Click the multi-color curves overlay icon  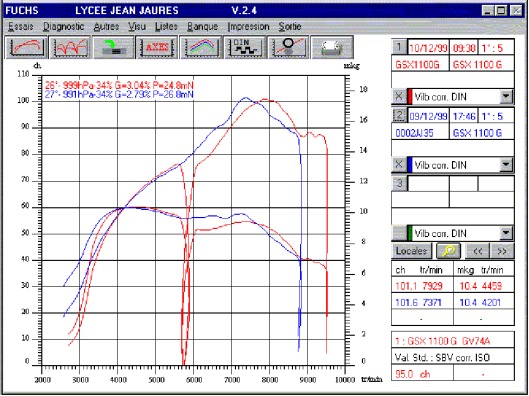[201, 47]
